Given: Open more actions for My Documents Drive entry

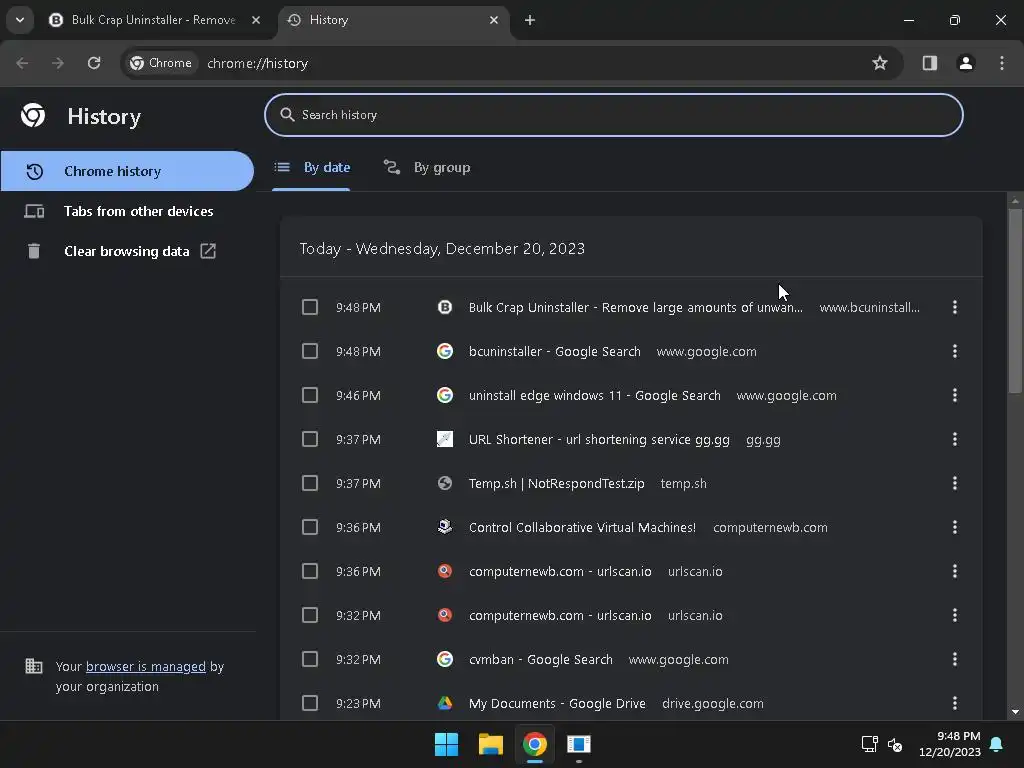Looking at the screenshot, I should pyautogui.click(x=955, y=703).
